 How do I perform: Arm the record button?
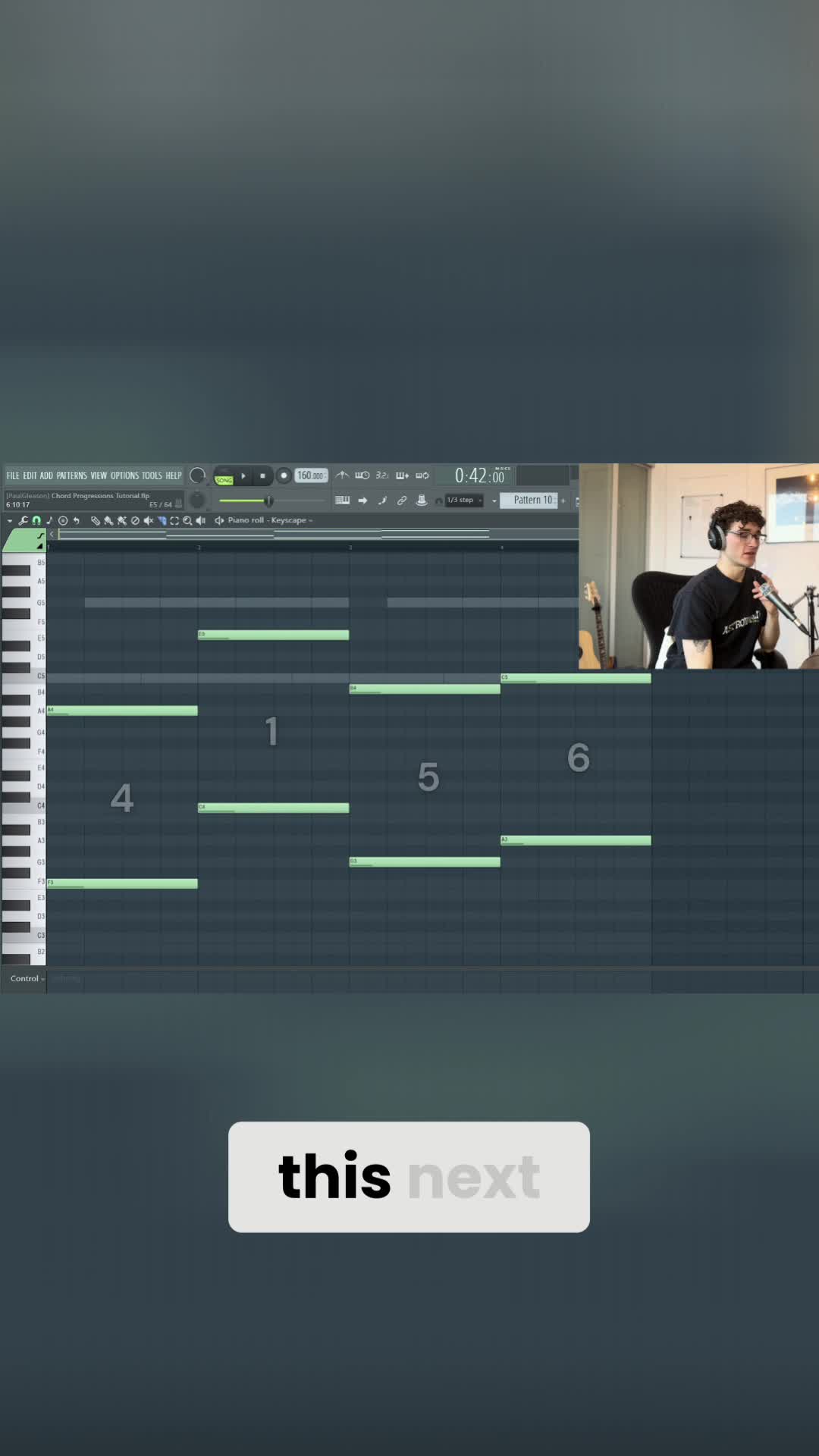(284, 475)
